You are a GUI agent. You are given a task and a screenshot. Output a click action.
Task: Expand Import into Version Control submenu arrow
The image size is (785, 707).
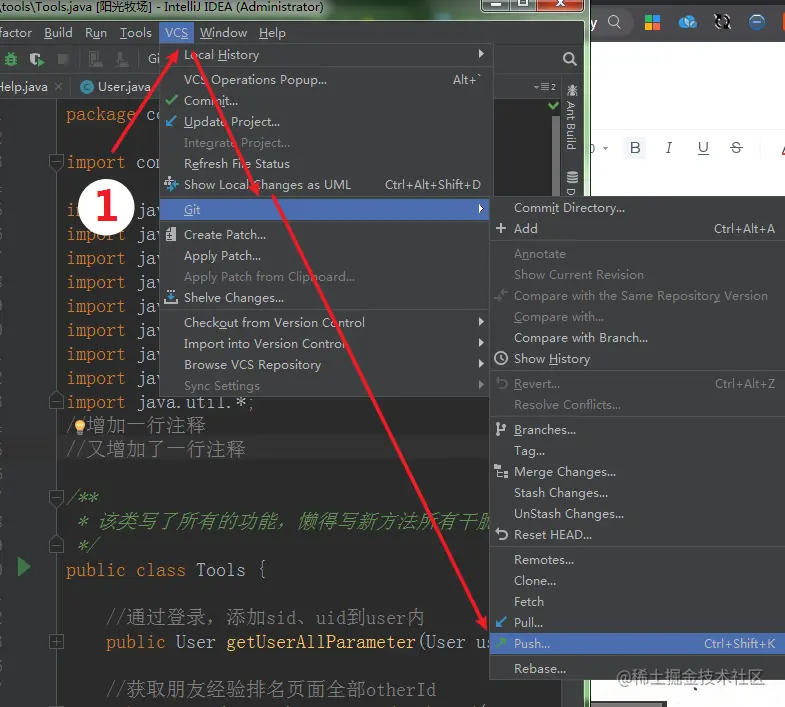pos(481,343)
